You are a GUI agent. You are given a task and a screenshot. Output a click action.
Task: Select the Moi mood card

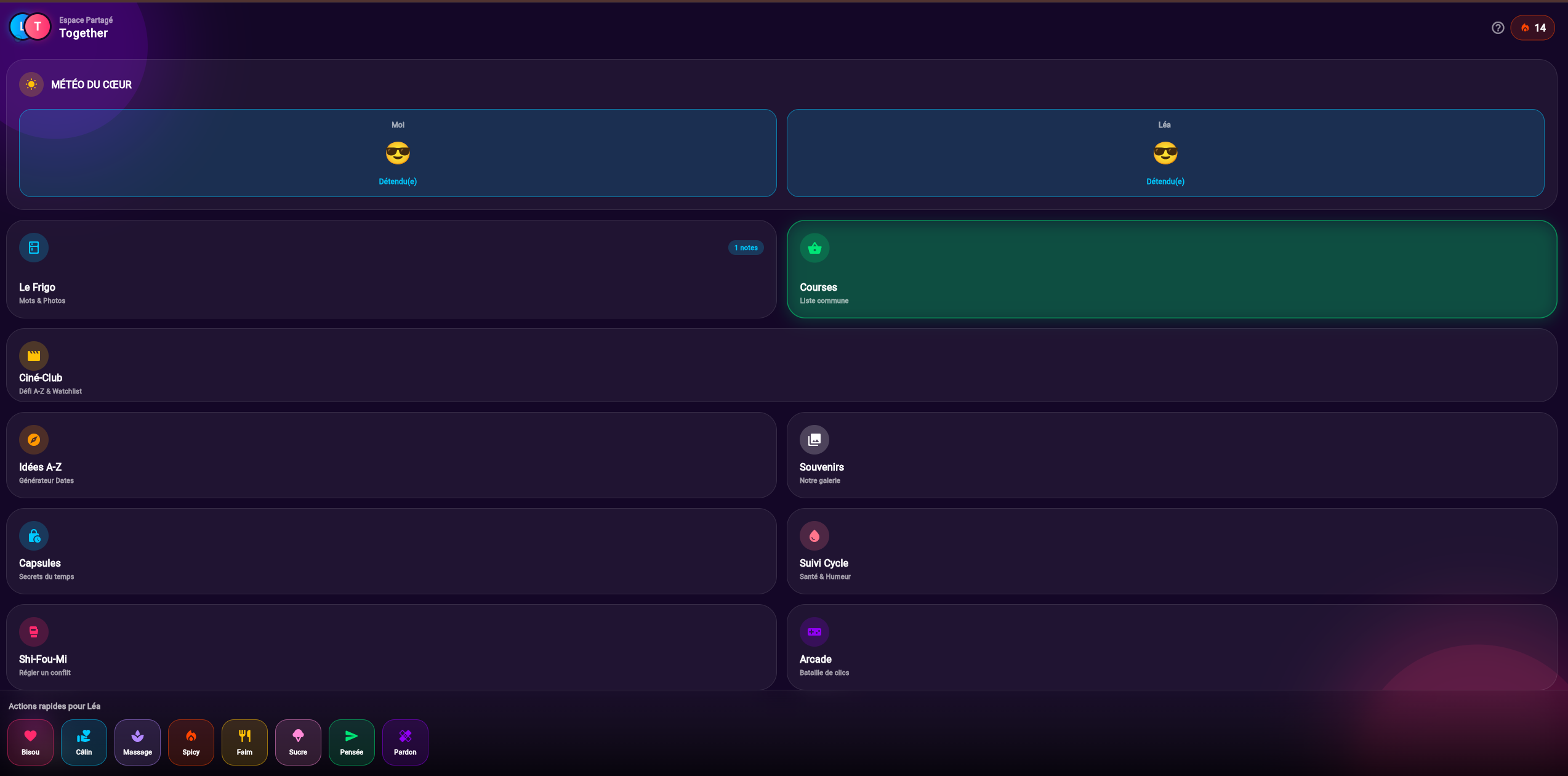point(398,153)
